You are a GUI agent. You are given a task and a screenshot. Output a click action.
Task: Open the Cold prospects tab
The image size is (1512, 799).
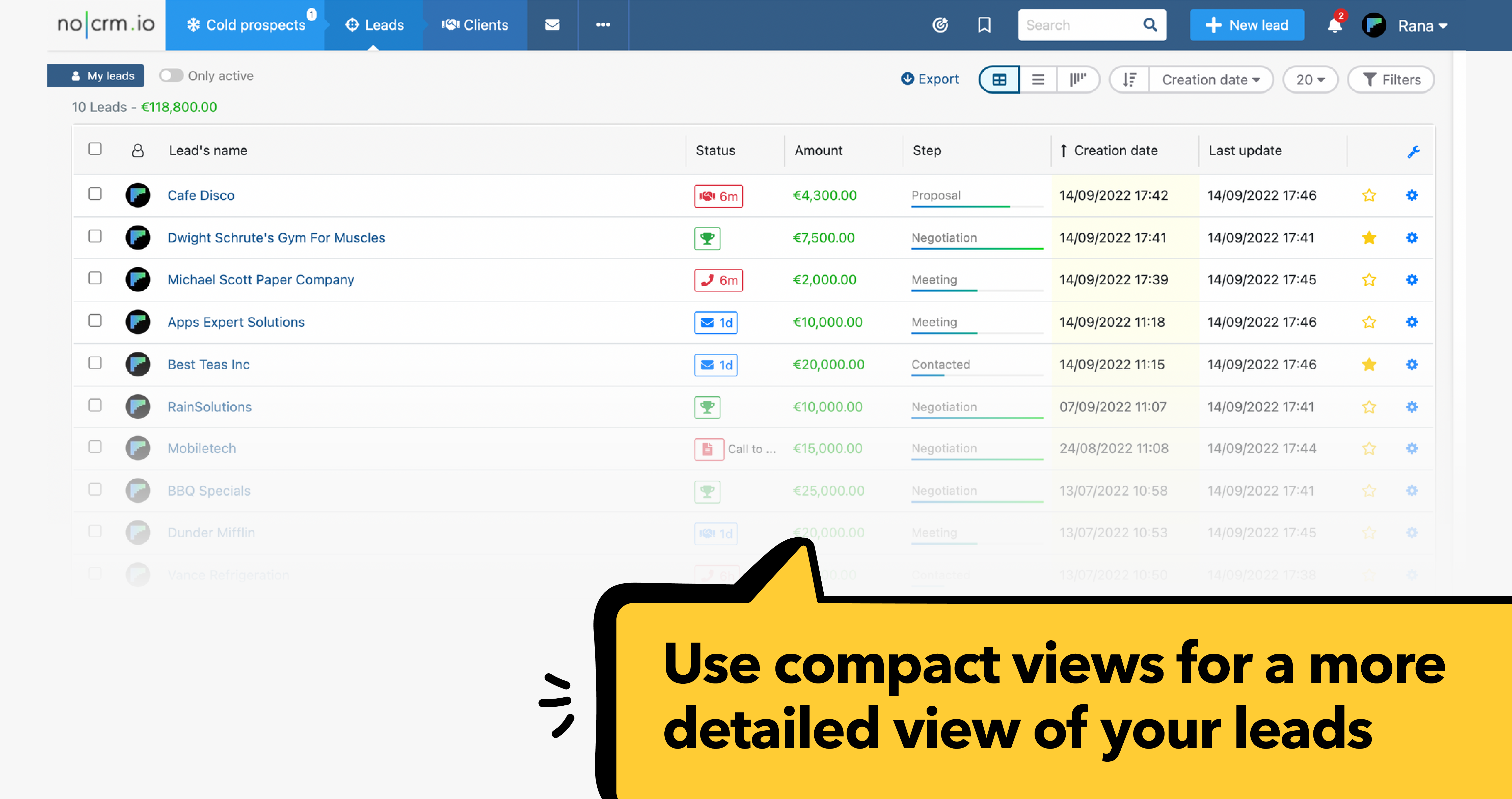pos(247,25)
